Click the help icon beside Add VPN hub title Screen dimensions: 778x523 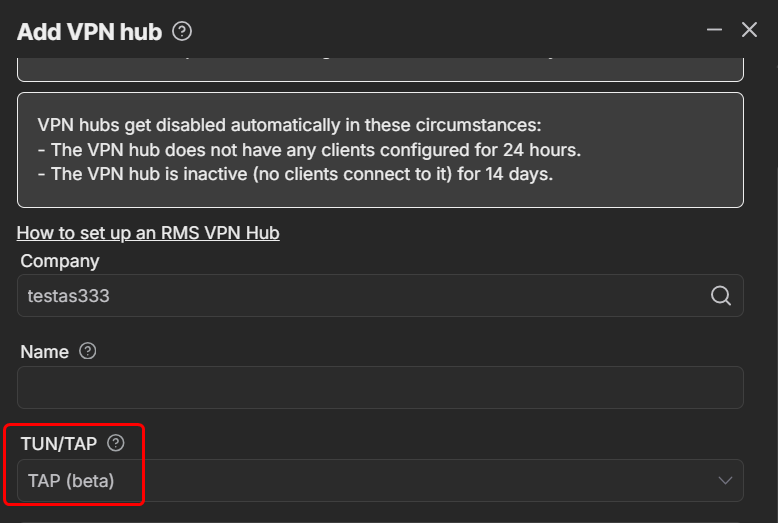coord(182,31)
